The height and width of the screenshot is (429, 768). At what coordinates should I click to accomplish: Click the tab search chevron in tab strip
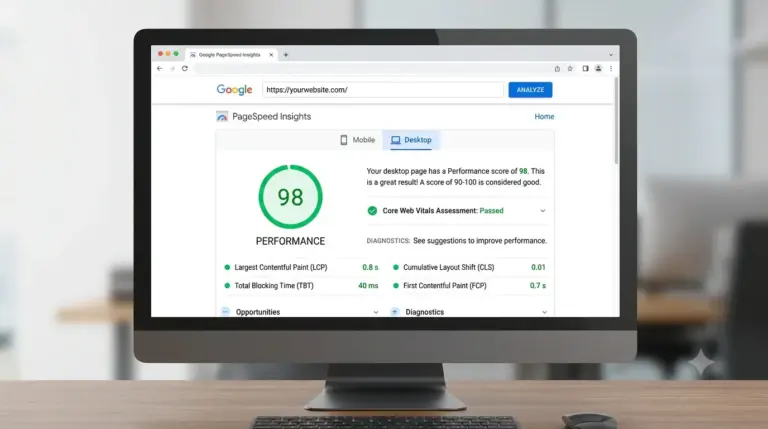[x=611, y=55]
